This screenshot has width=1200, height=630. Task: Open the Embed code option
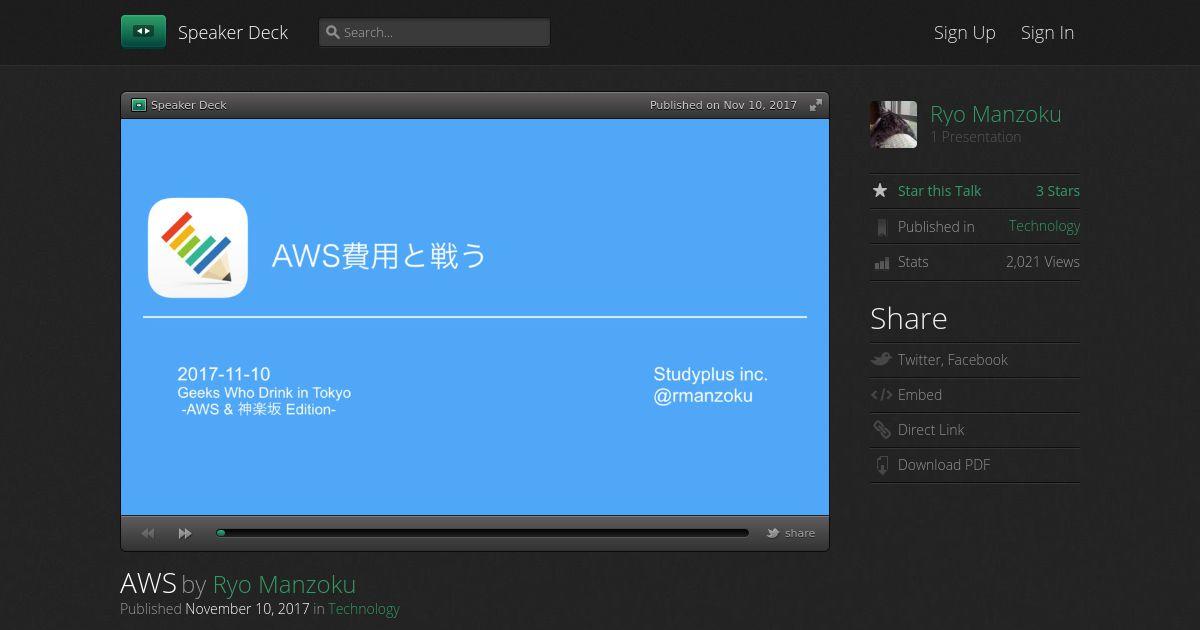tap(919, 395)
